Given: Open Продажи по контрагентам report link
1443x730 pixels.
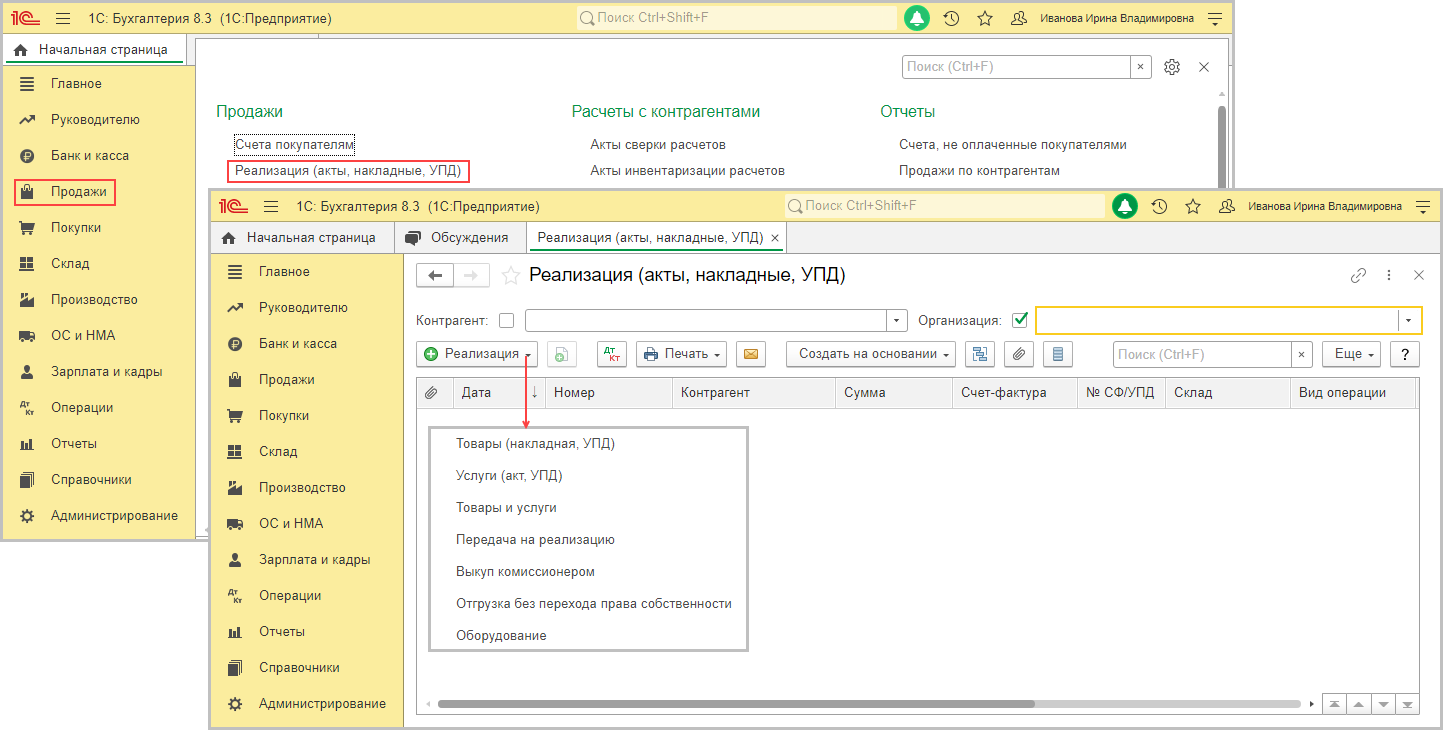Looking at the screenshot, I should click(x=979, y=171).
